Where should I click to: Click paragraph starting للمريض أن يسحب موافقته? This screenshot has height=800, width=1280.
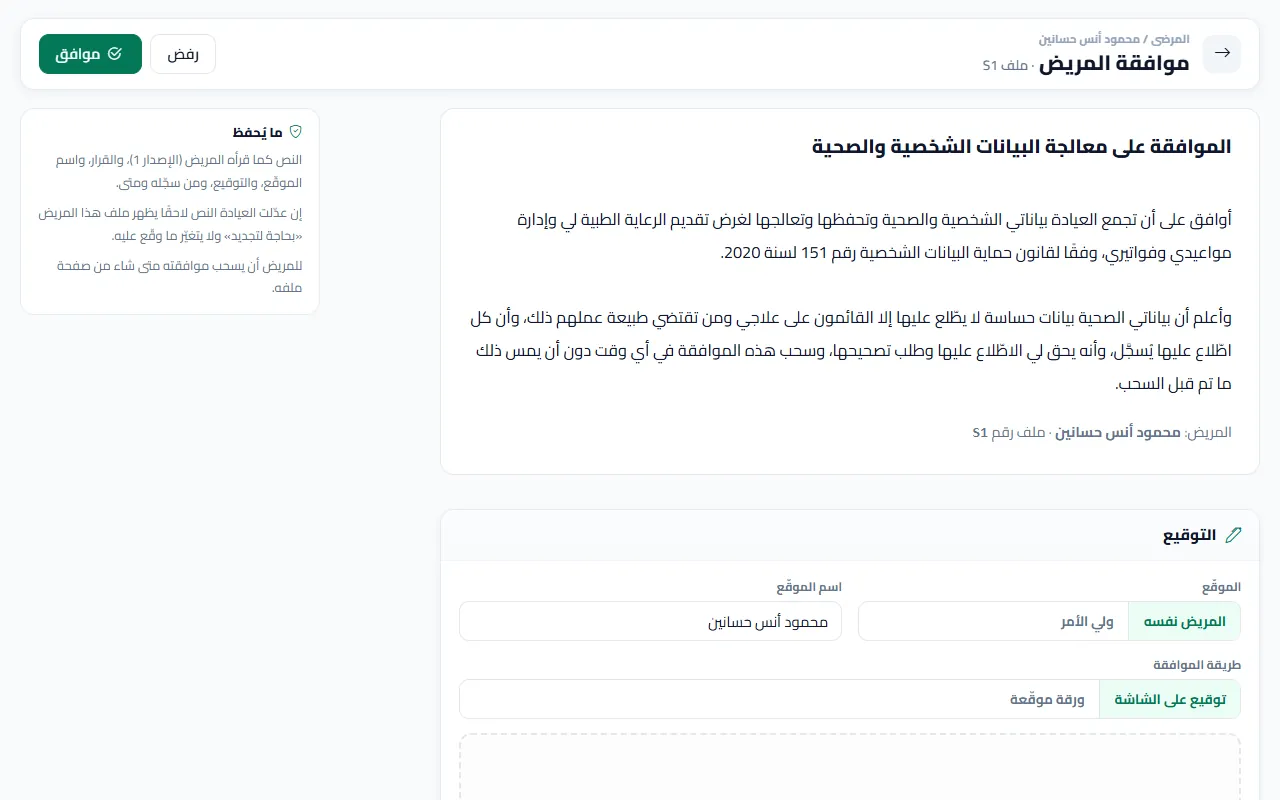pos(180,276)
